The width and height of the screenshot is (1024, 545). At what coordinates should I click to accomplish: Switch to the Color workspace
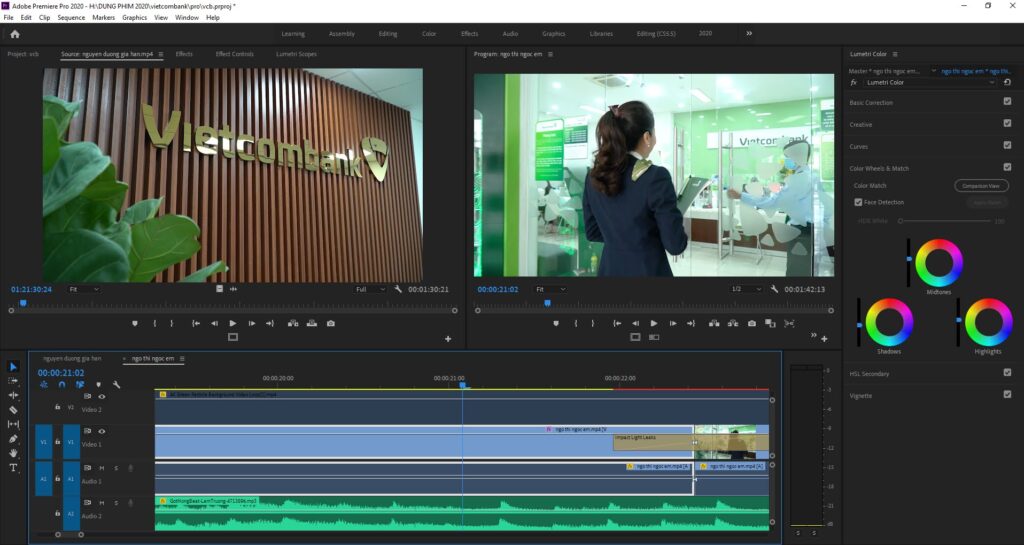428,33
